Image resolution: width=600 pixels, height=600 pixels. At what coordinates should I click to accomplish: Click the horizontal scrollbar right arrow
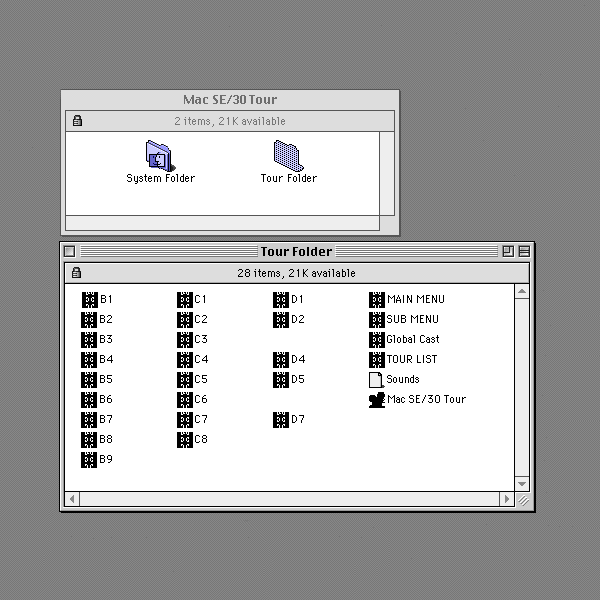click(x=507, y=499)
